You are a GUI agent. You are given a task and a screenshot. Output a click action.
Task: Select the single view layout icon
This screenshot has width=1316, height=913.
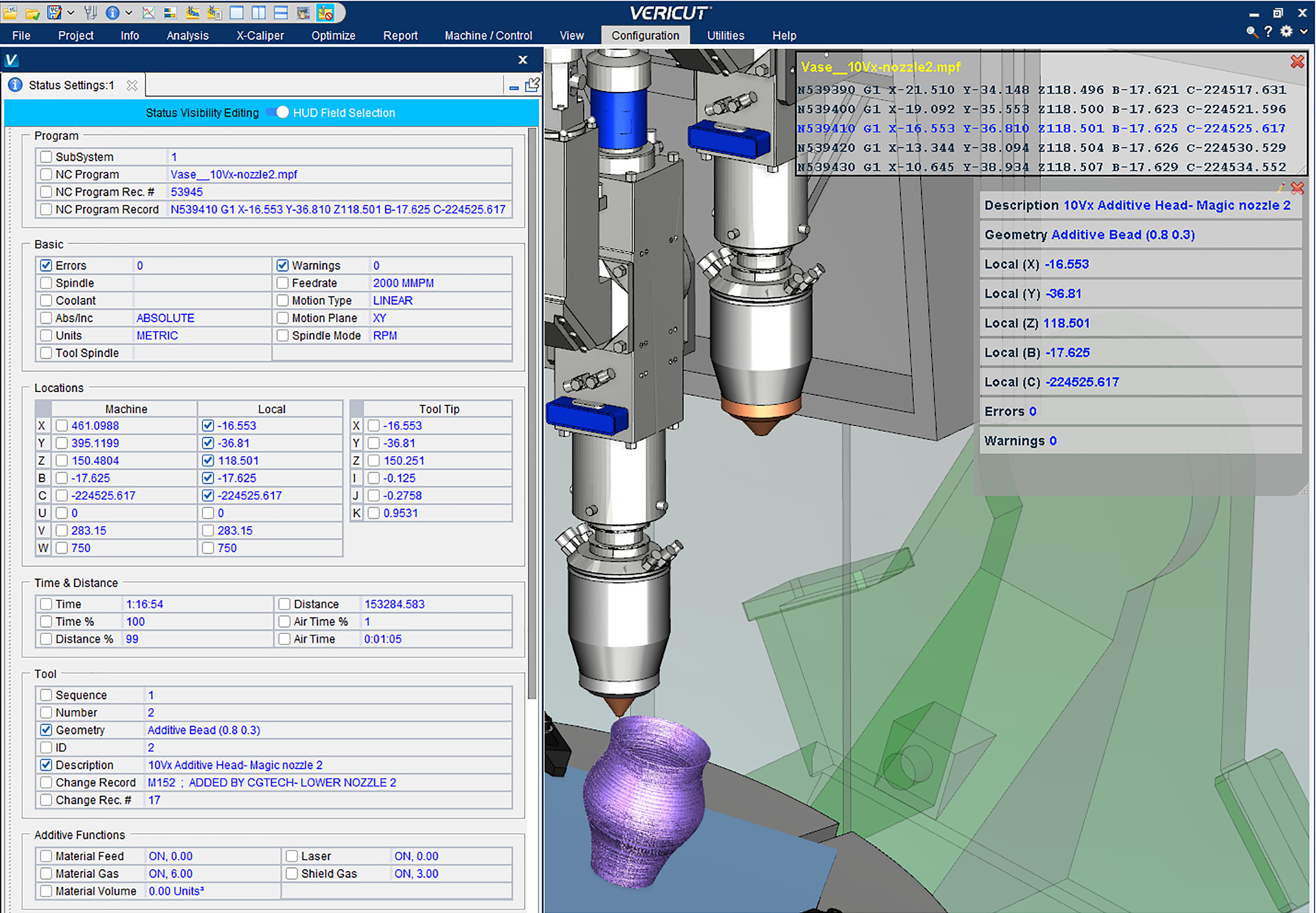click(236, 12)
